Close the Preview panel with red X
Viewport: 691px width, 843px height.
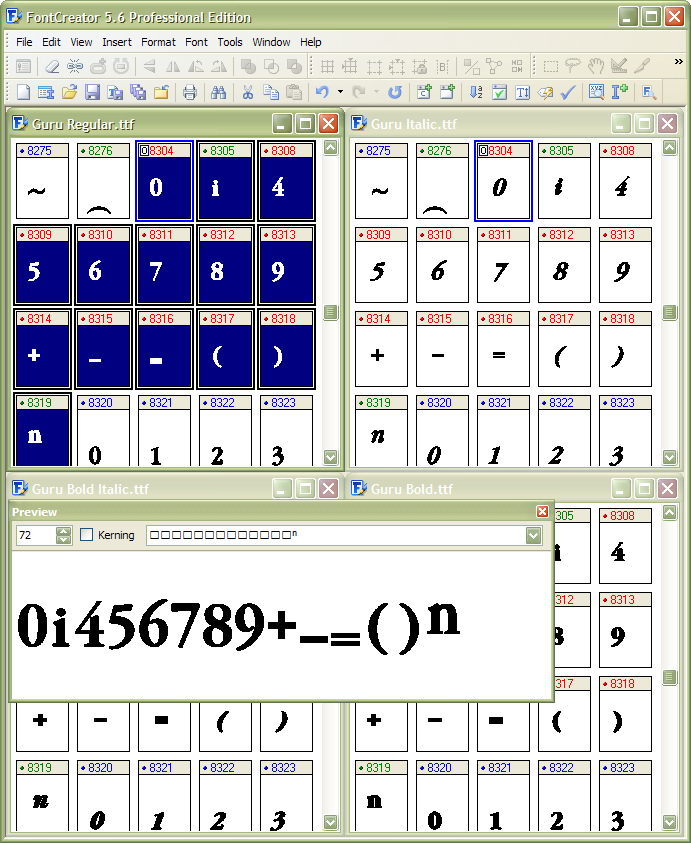[543, 511]
